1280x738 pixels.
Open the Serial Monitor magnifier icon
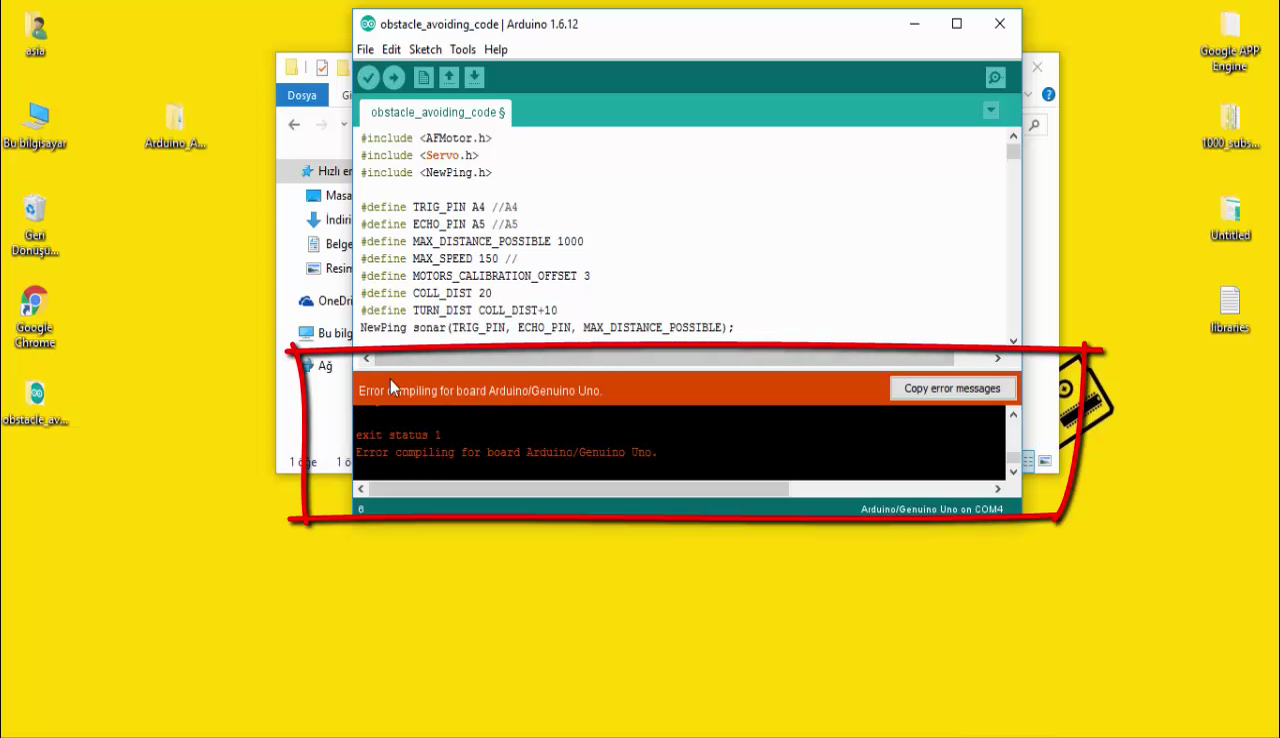pyautogui.click(x=995, y=78)
